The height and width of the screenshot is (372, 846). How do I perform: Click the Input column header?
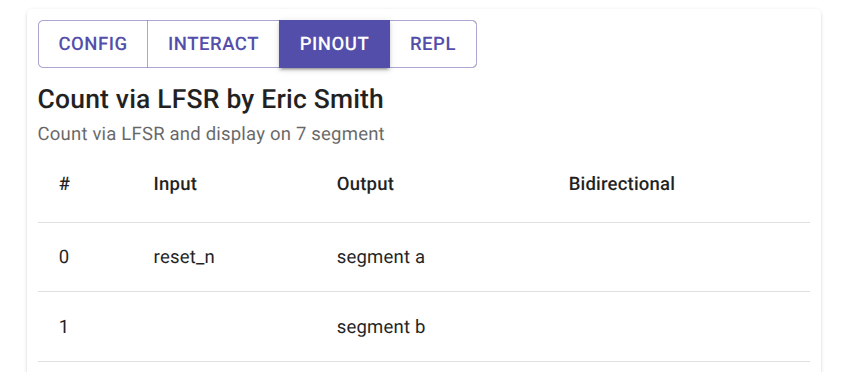click(175, 184)
